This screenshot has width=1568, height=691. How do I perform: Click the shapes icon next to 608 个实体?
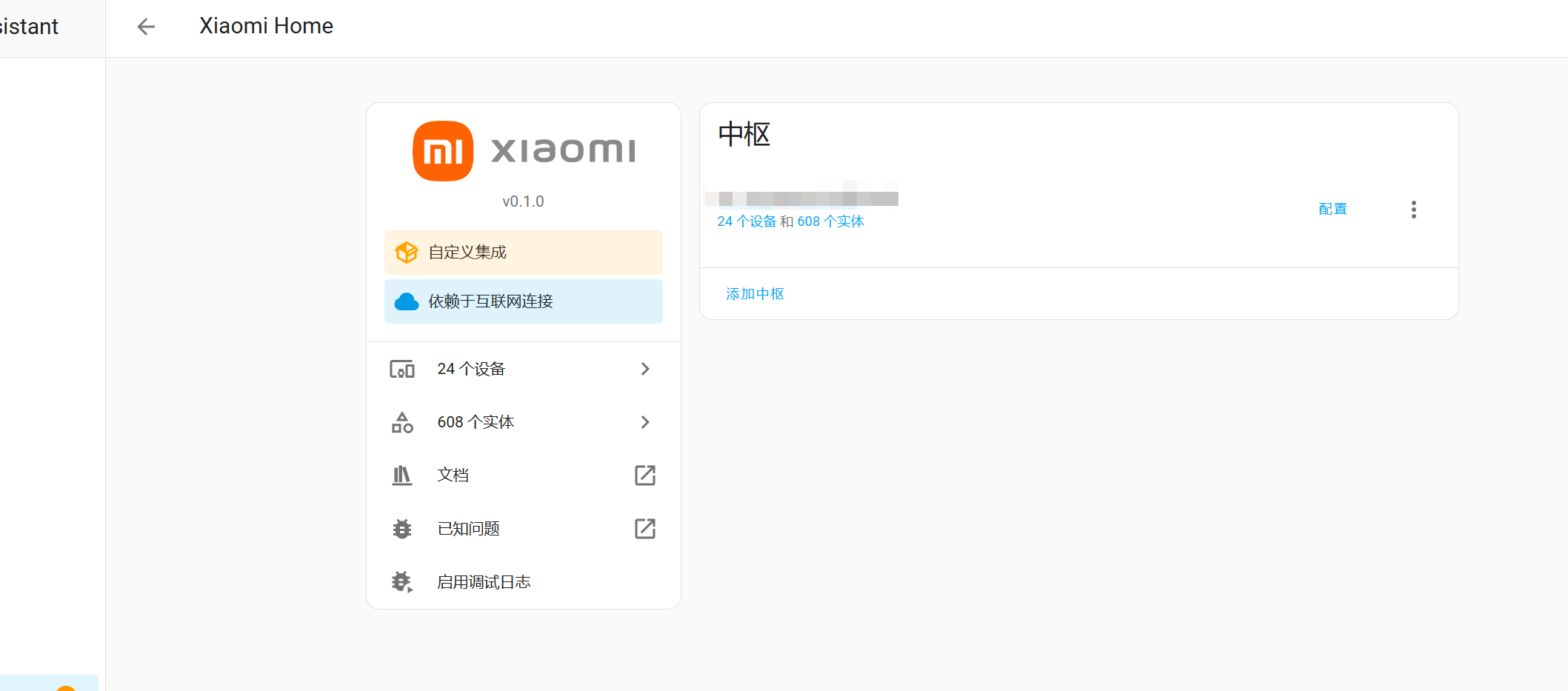pos(402,422)
